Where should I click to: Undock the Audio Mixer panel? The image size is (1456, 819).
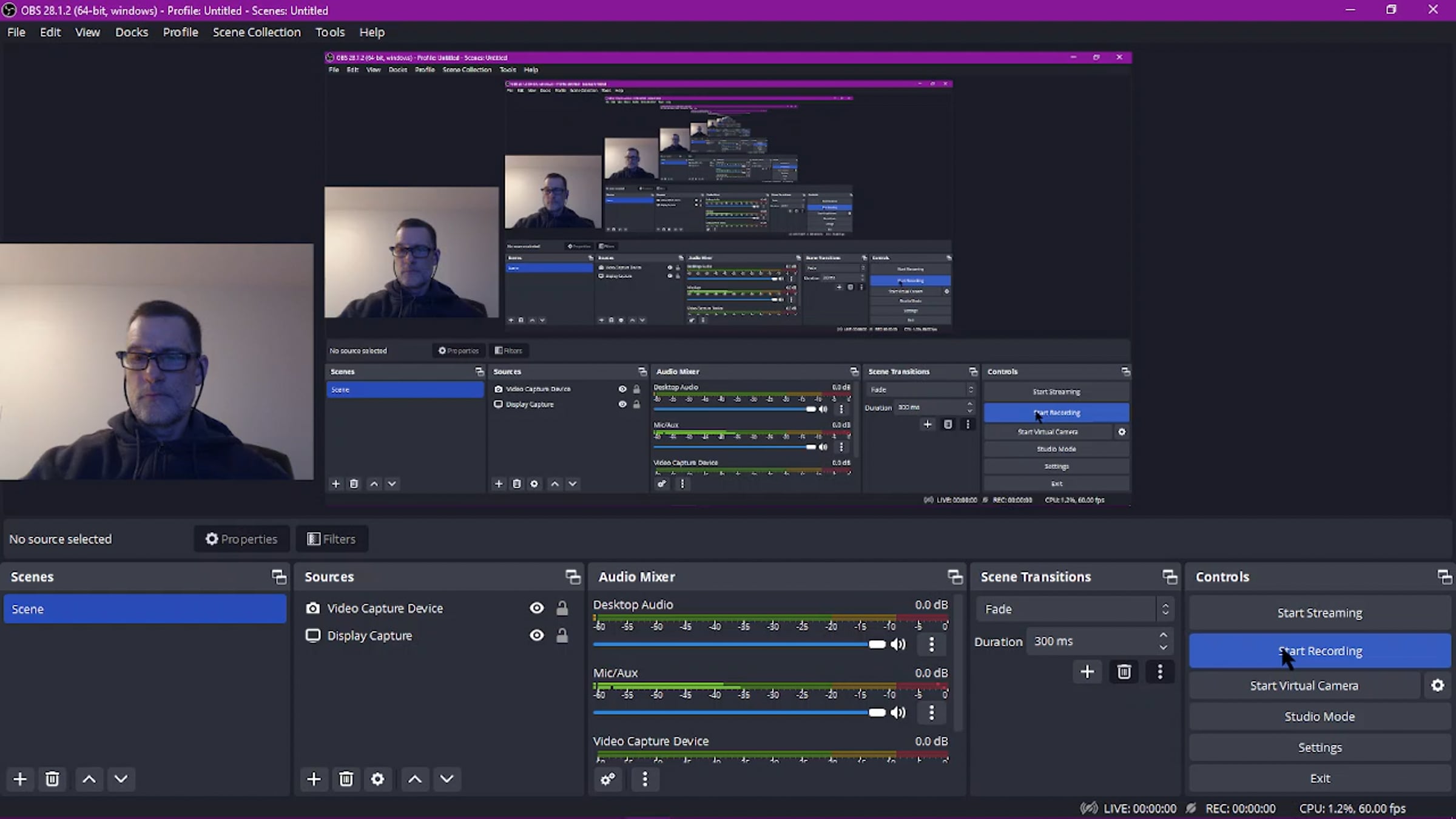(955, 577)
